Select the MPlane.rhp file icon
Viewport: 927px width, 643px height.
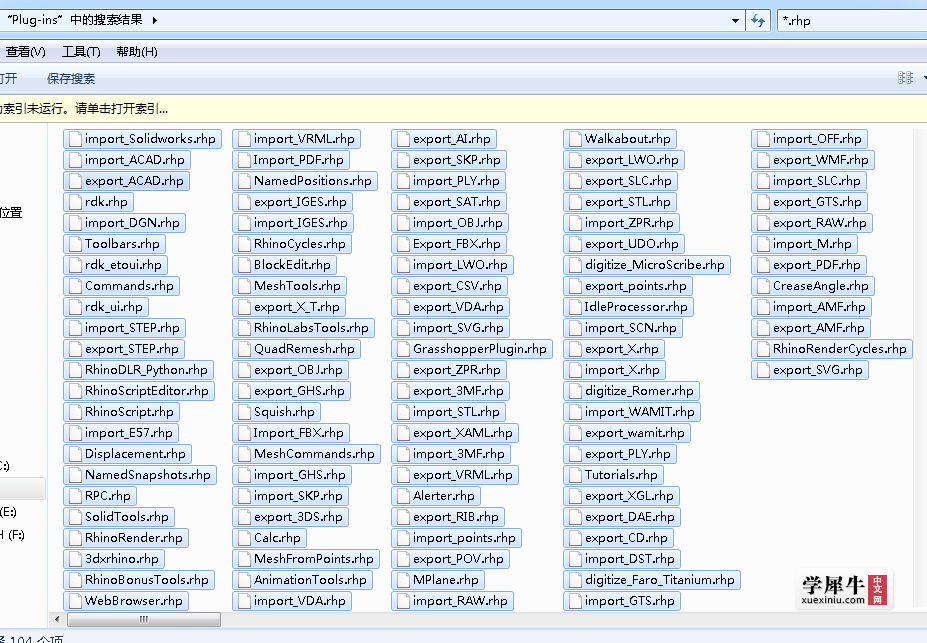pyautogui.click(x=403, y=580)
